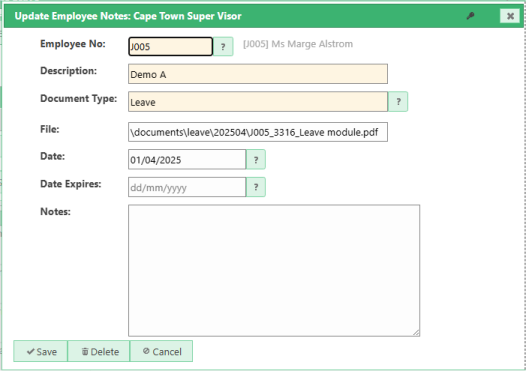Close the Update Employee Notes dialog

[x=510, y=16]
